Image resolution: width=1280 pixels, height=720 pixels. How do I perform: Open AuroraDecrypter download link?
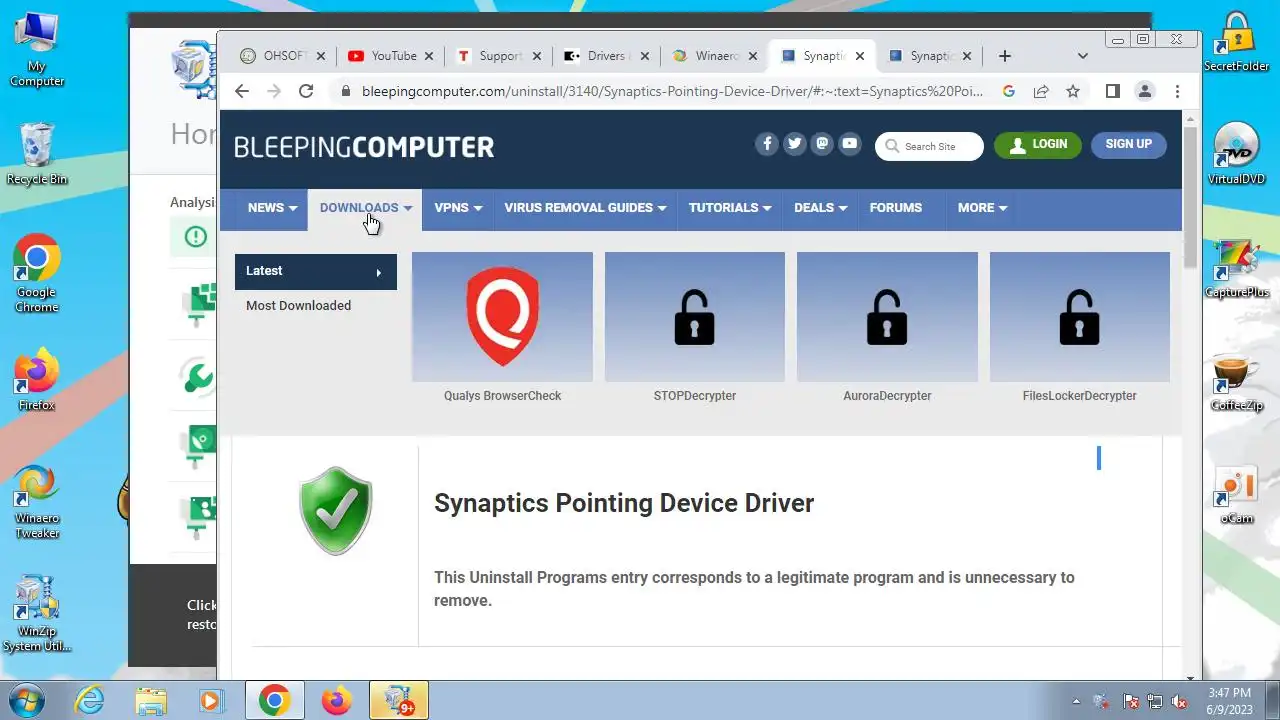tap(887, 396)
